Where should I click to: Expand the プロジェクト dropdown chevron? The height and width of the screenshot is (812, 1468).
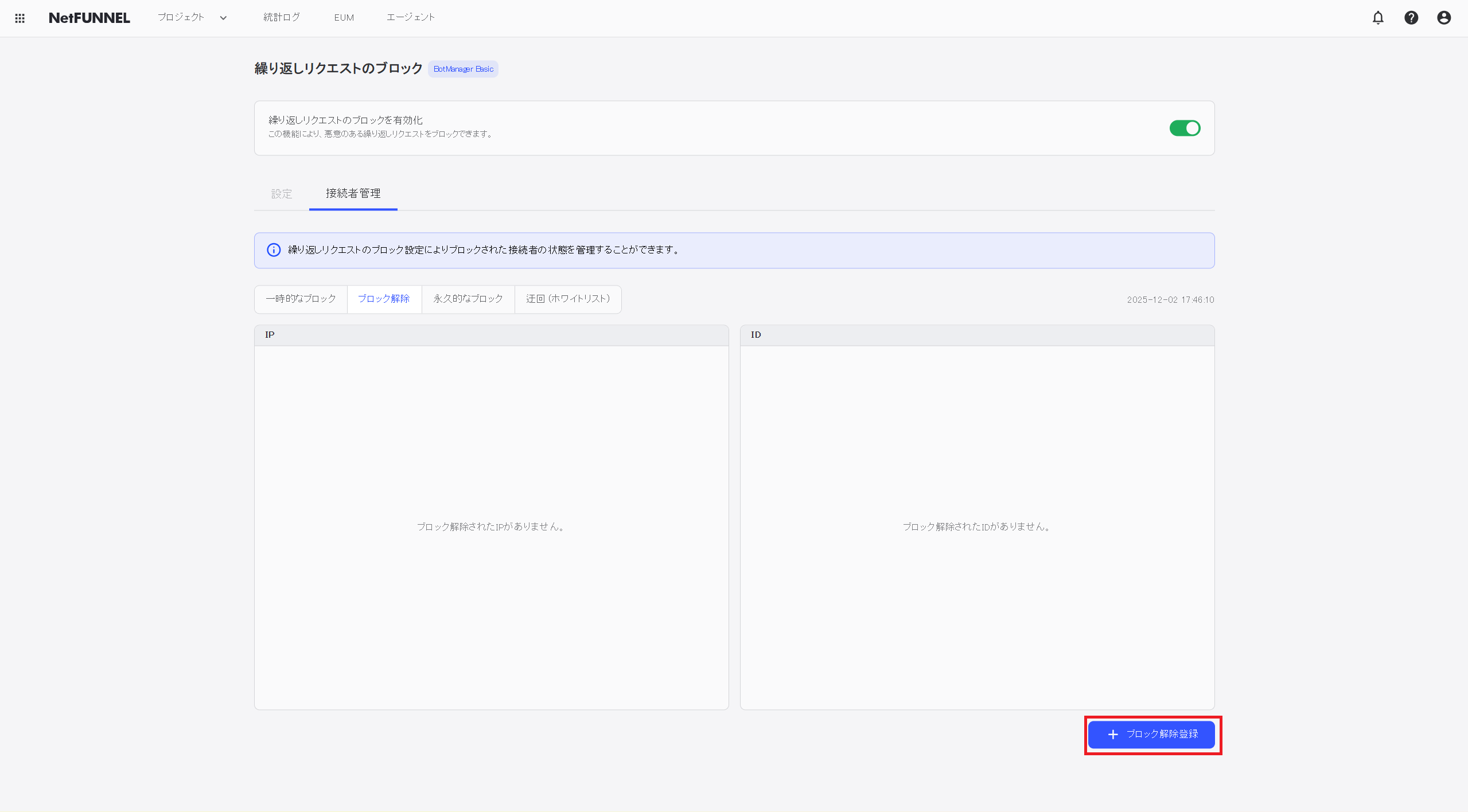tap(223, 18)
